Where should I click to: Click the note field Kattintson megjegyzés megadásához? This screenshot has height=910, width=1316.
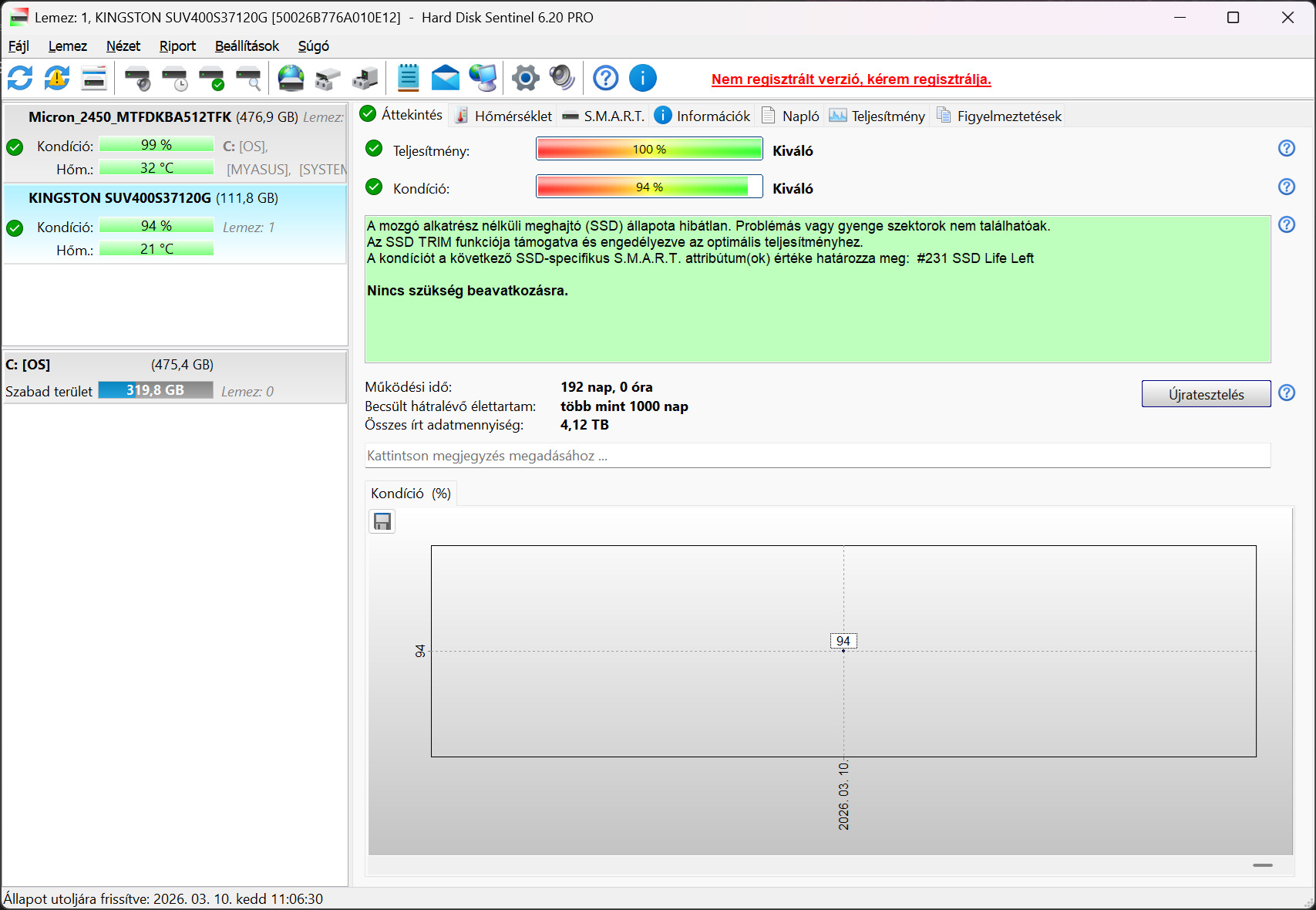tap(817, 456)
